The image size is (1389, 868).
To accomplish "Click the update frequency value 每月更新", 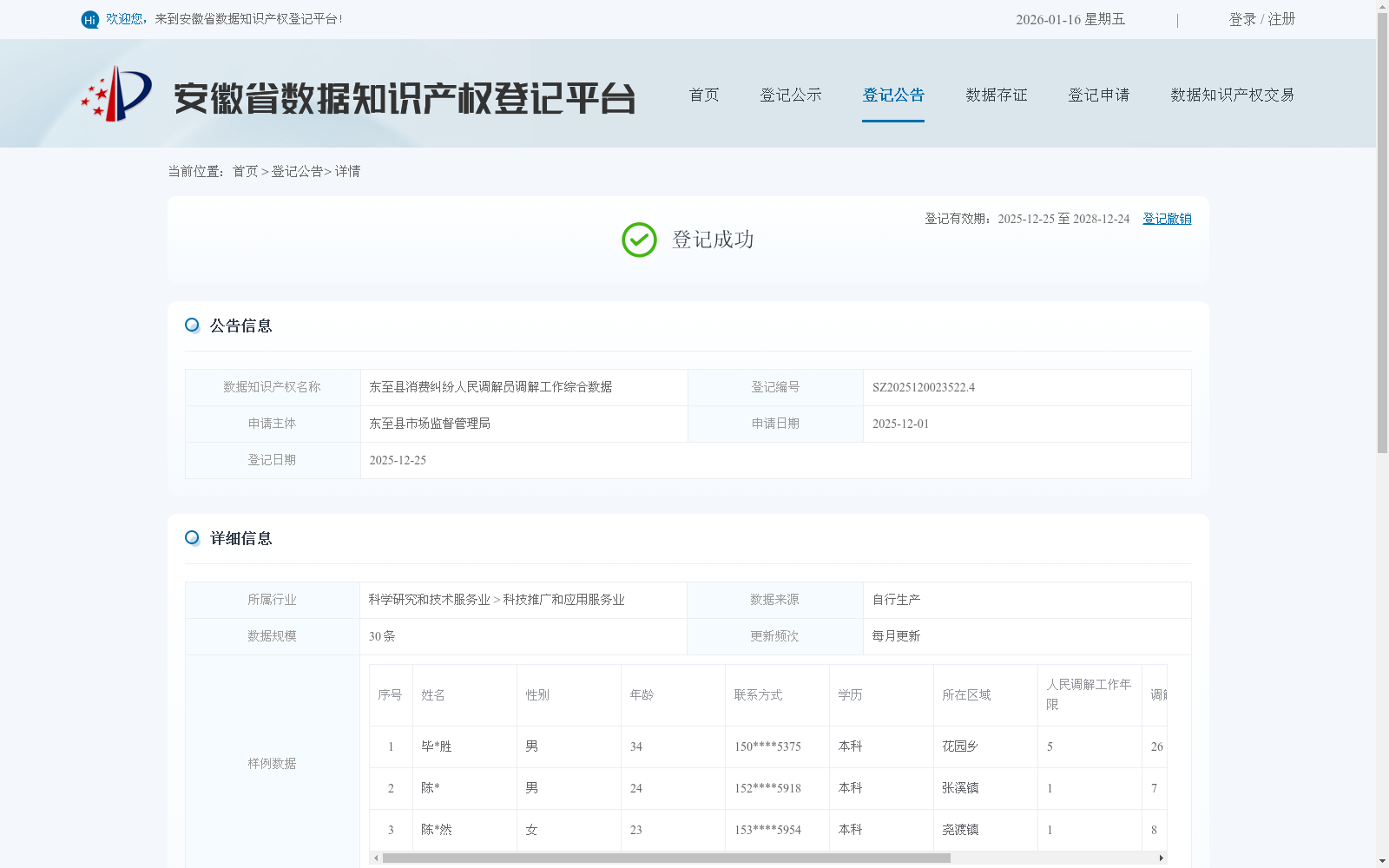I will coord(896,636).
